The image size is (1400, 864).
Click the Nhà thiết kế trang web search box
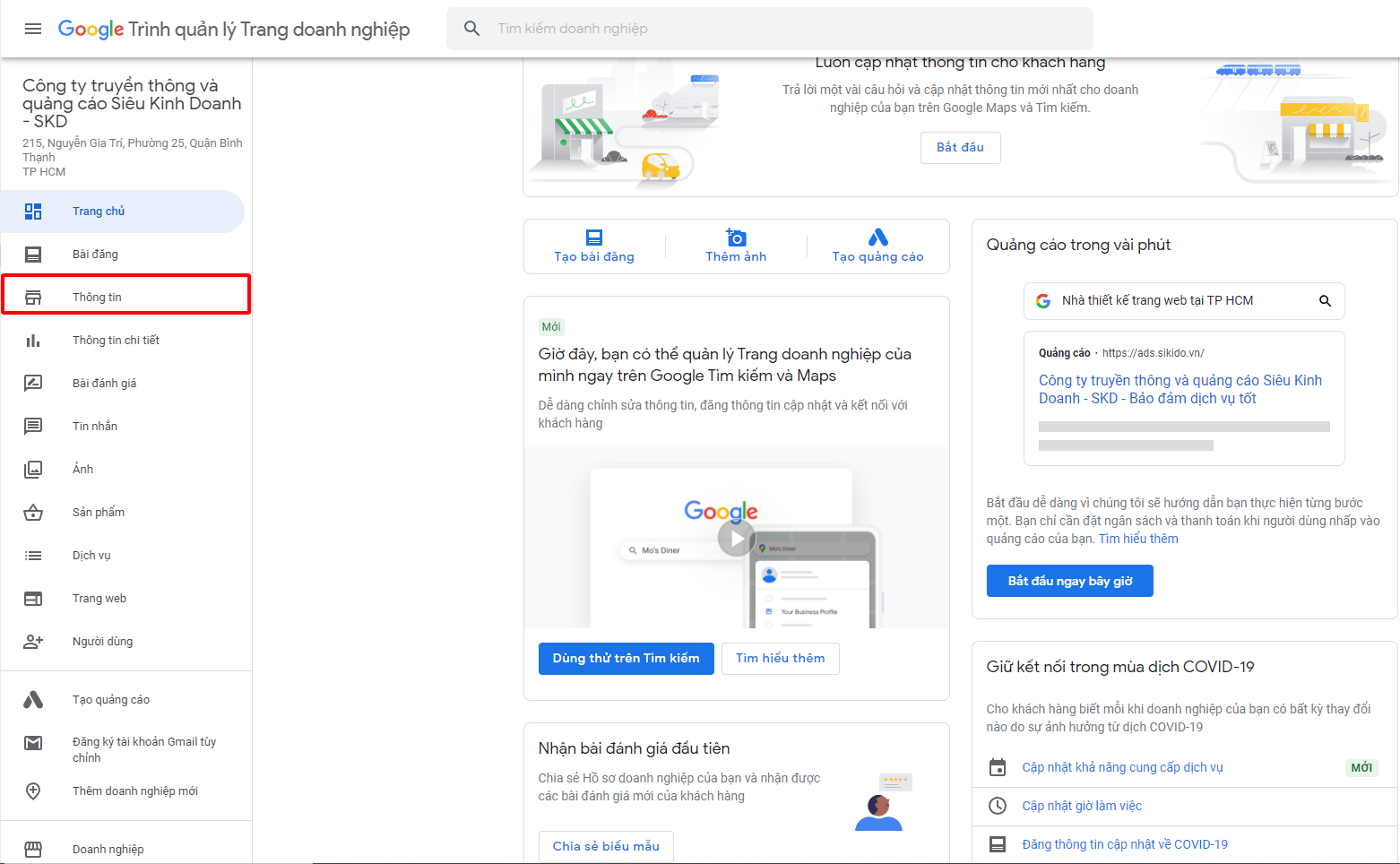coord(1184,301)
